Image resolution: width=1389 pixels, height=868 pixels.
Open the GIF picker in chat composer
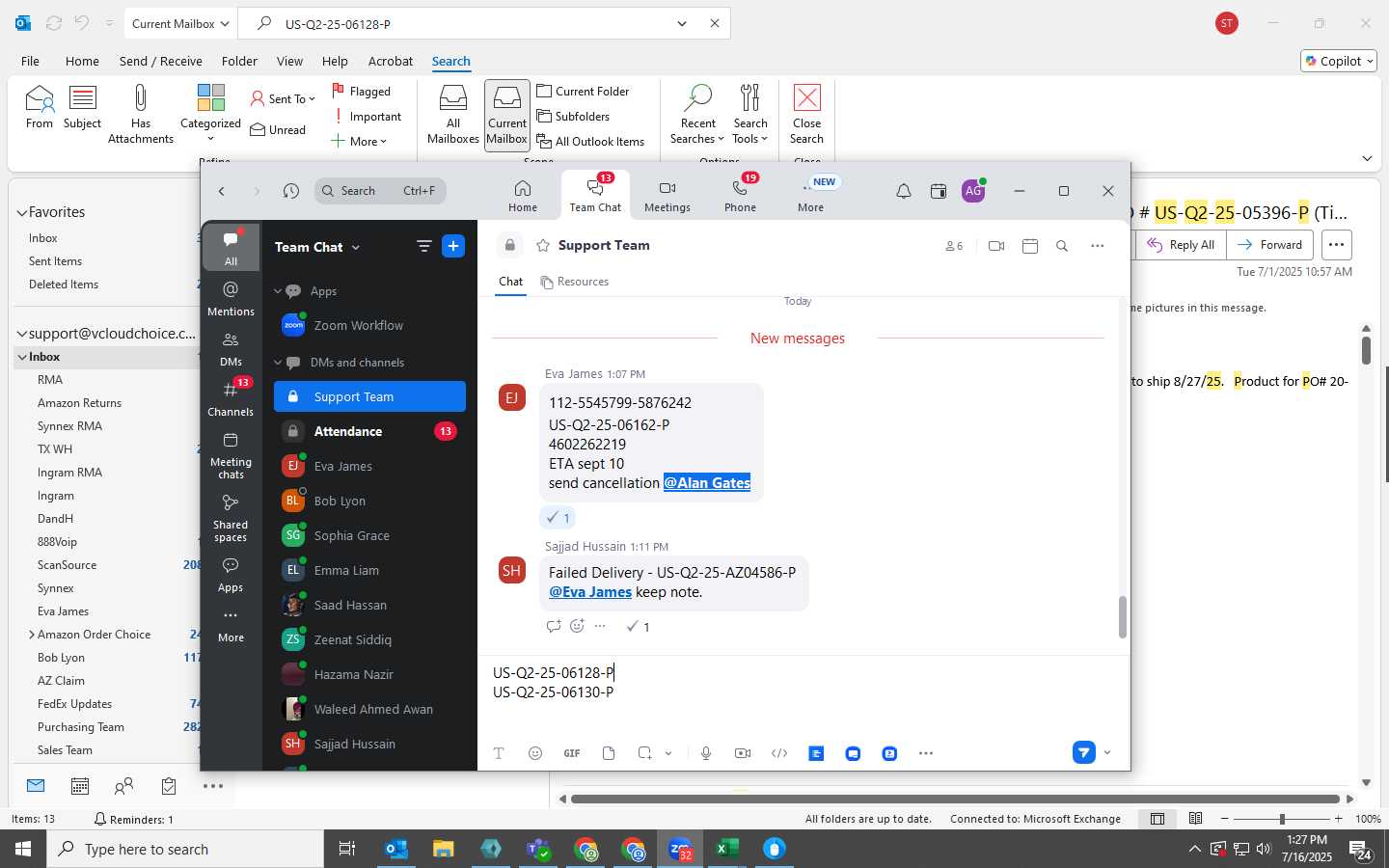click(x=572, y=753)
